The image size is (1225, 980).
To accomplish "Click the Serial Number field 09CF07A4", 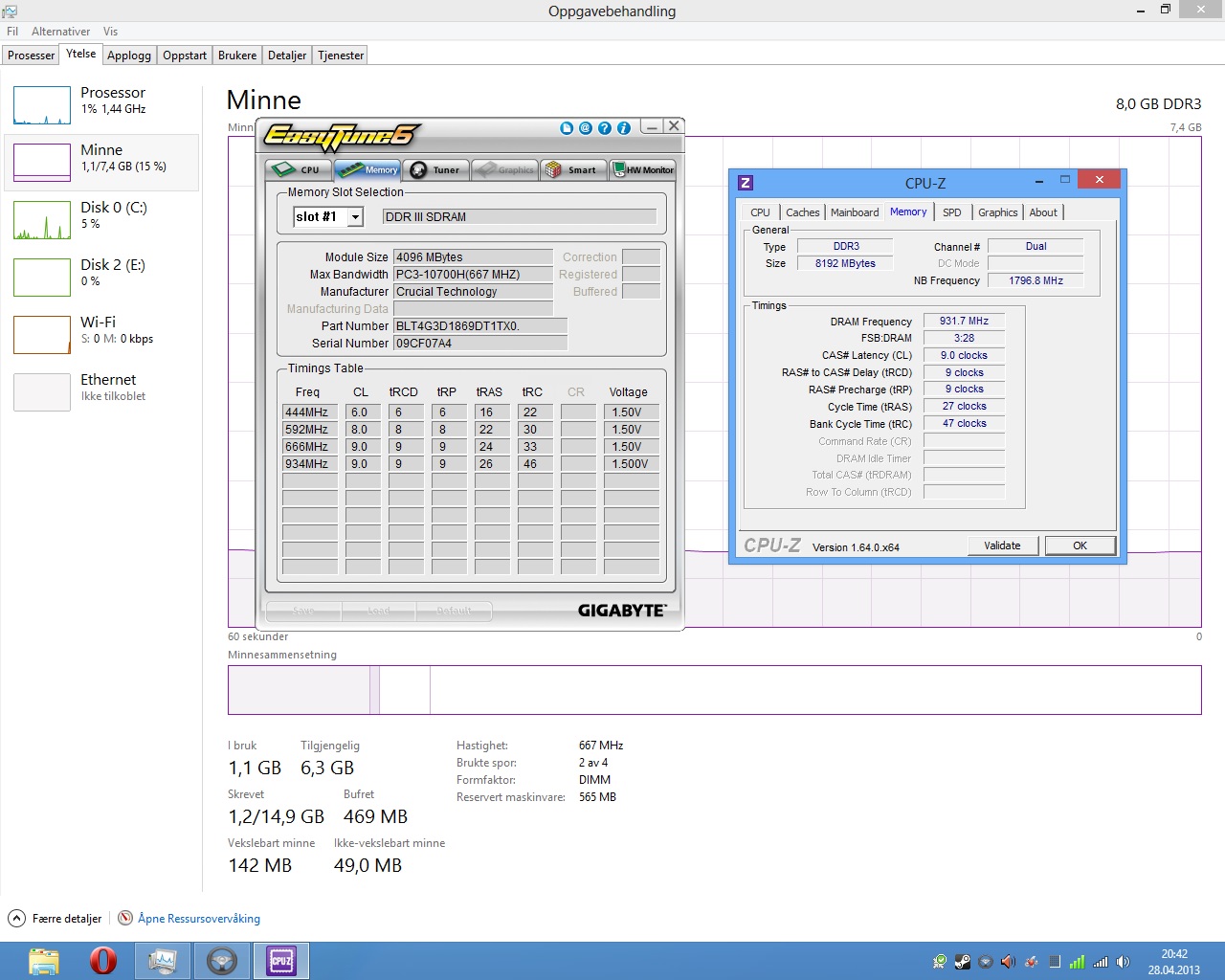I will 480,344.
